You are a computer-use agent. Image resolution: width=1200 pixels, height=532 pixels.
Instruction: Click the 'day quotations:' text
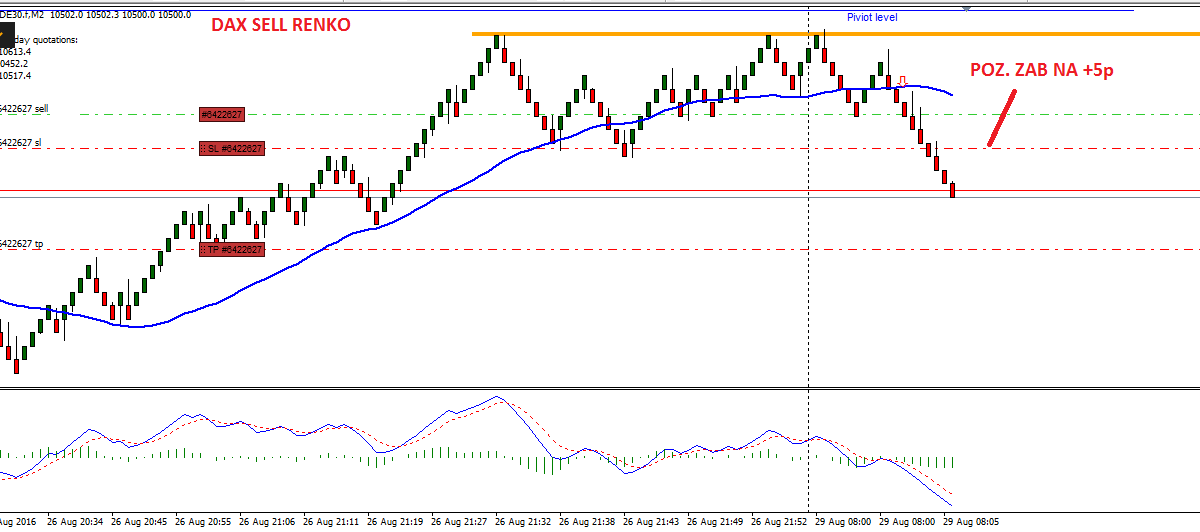[x=44, y=40]
